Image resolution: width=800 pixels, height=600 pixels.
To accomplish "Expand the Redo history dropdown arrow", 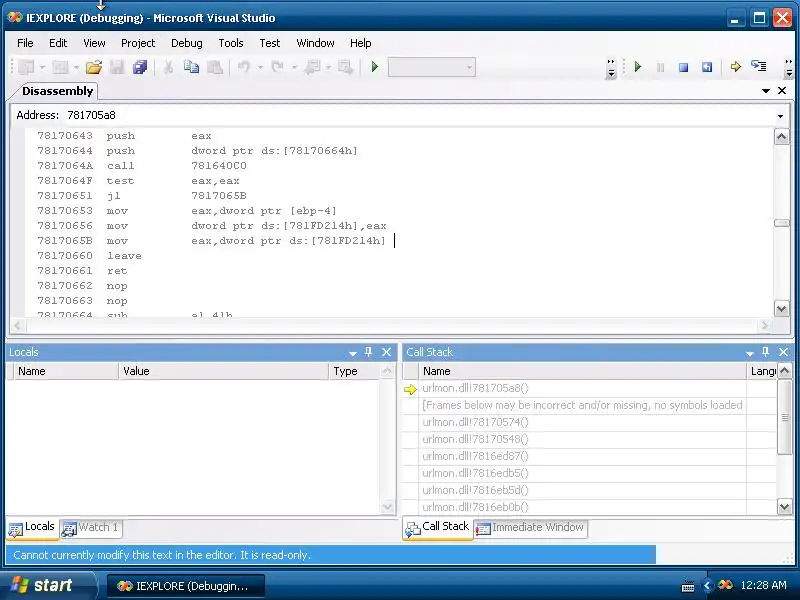I will point(294,67).
